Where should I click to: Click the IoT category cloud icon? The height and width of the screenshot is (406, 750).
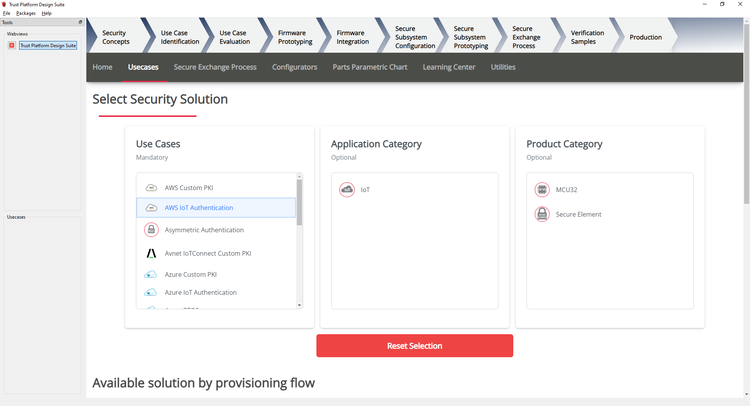tap(347, 190)
